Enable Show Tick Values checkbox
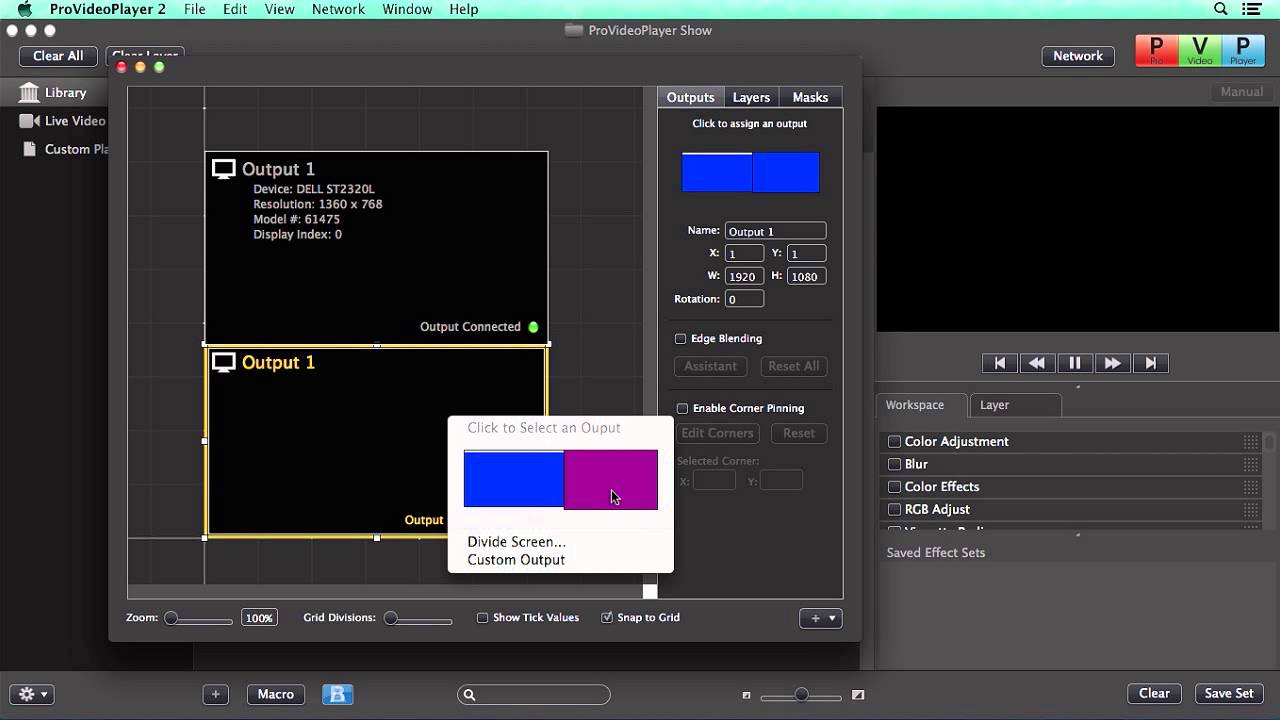Screen dimensions: 1280x720 pyautogui.click(x=482, y=618)
